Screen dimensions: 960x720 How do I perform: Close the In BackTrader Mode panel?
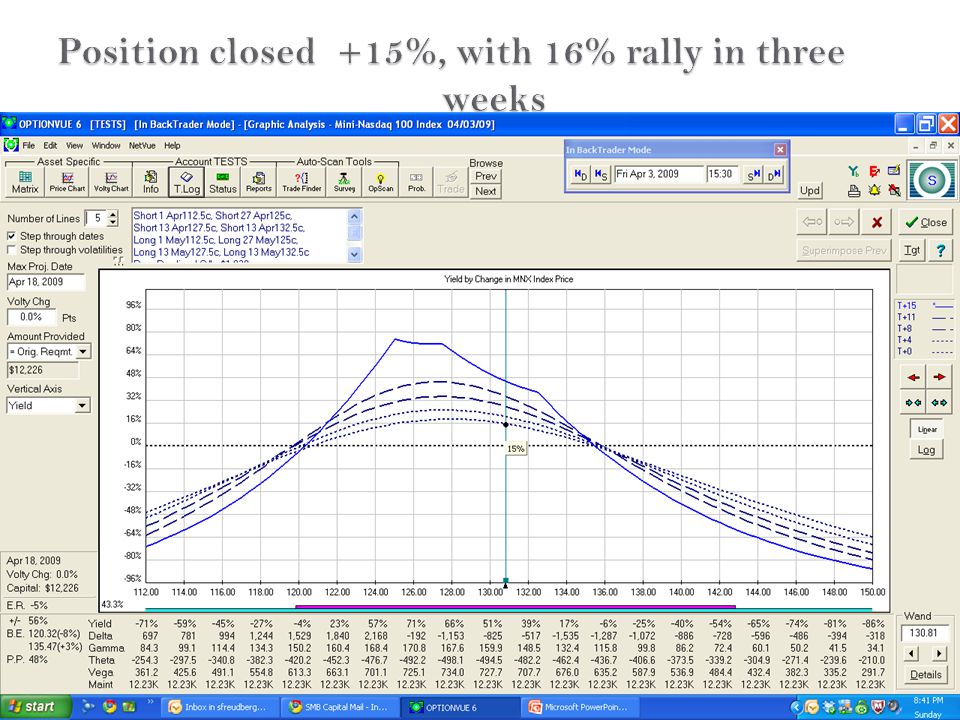[x=780, y=149]
